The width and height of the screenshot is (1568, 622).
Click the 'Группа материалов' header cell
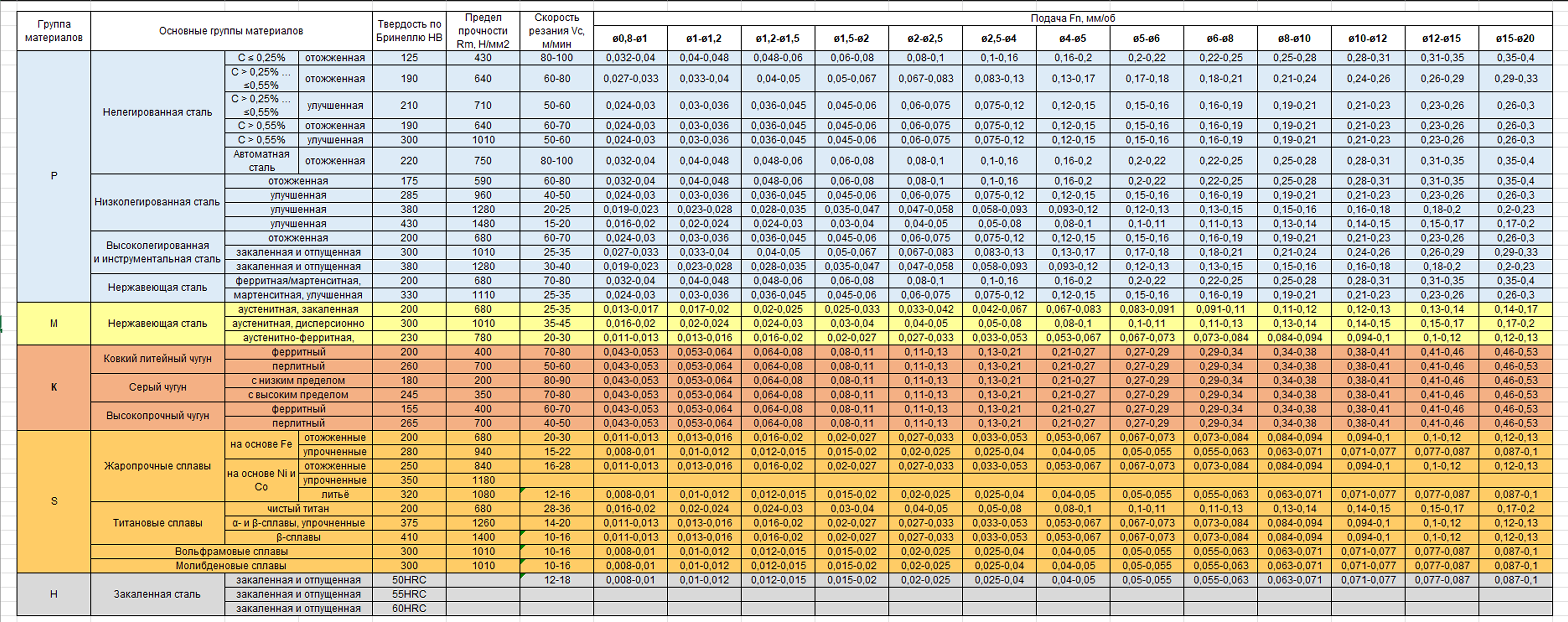tap(54, 31)
